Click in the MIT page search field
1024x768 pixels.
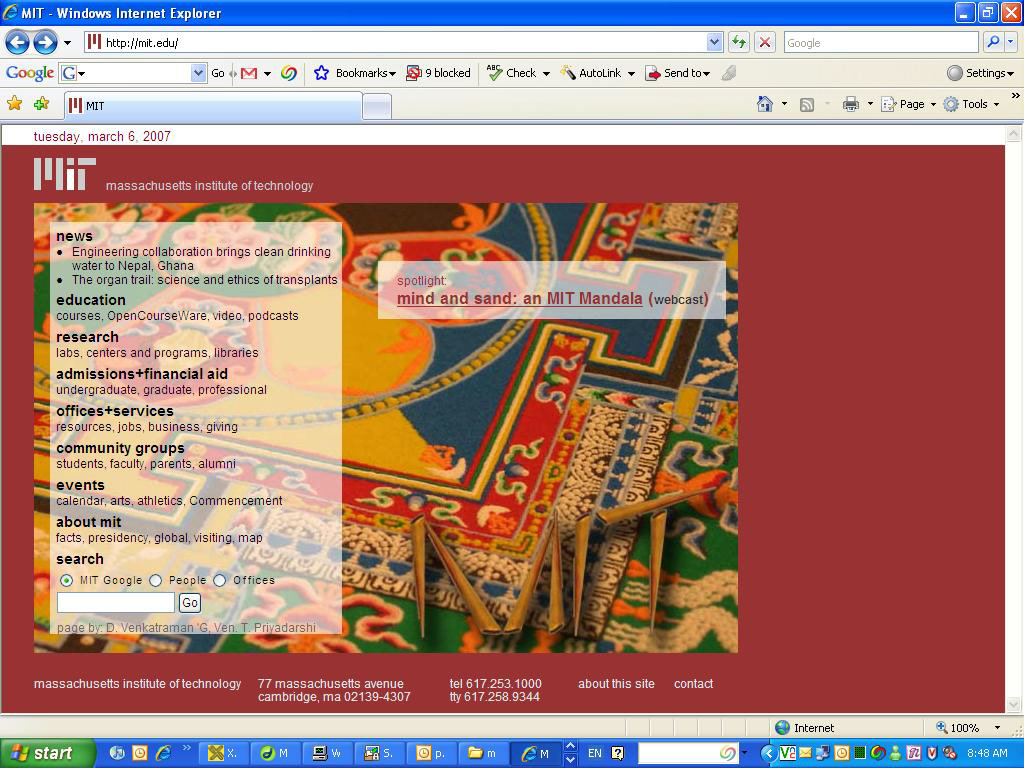116,603
